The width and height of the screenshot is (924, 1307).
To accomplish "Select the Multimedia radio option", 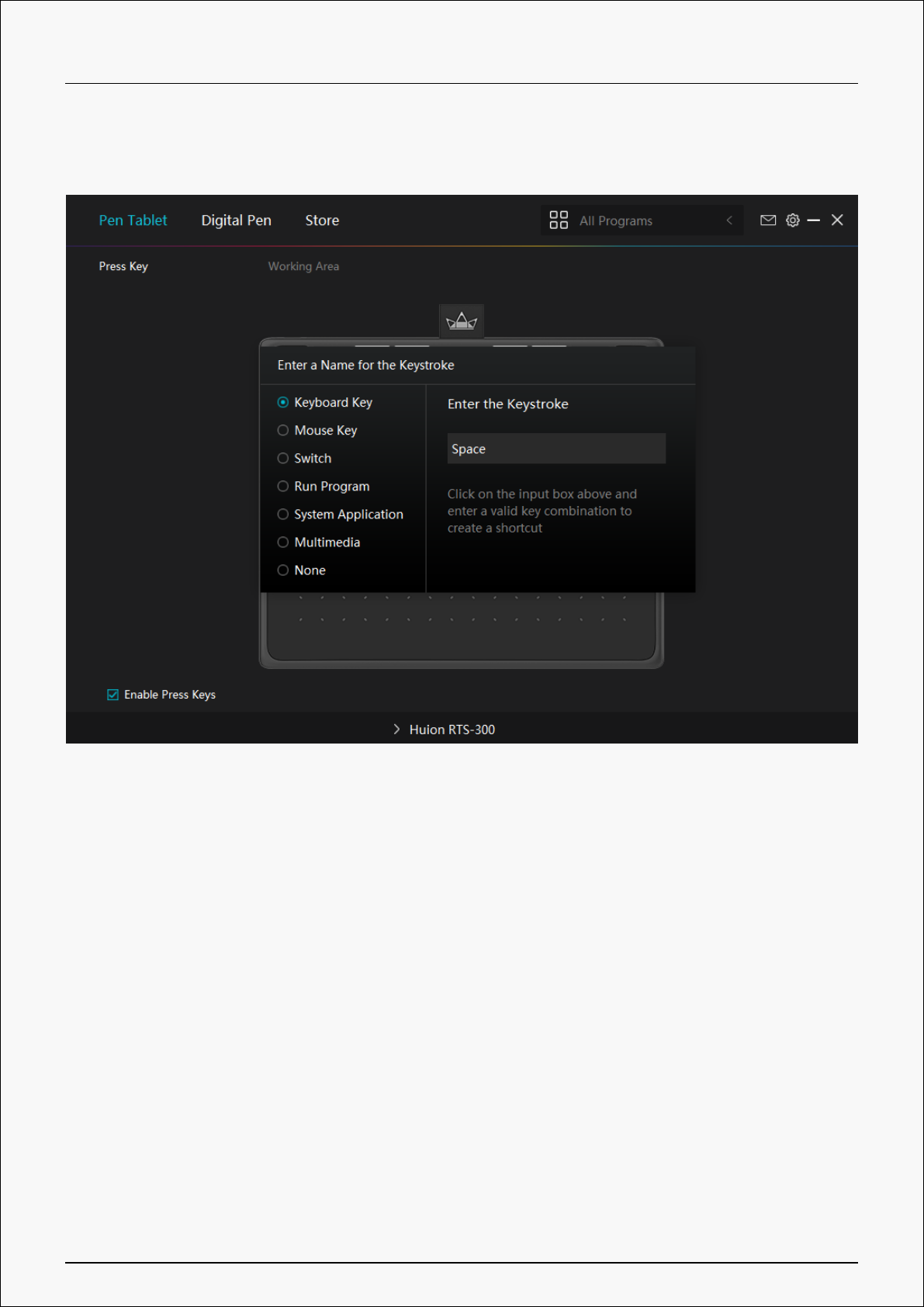I will [283, 543].
